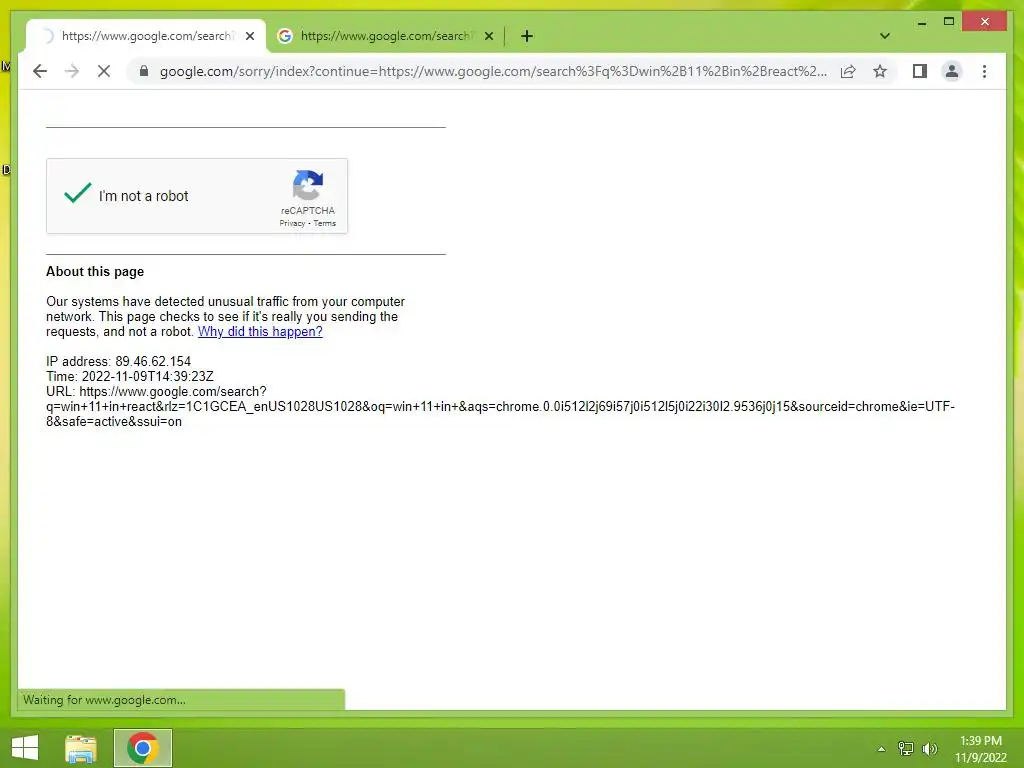Open a new tab
This screenshot has width=1024, height=768.
pos(527,36)
